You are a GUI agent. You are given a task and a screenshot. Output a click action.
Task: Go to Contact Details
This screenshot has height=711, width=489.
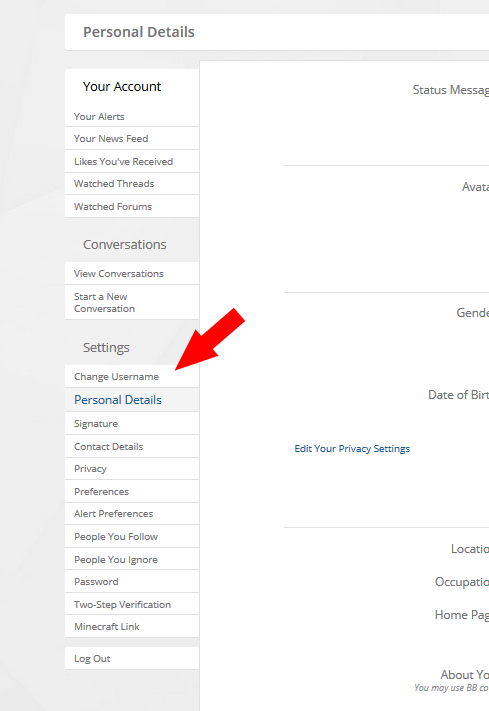[132, 447]
